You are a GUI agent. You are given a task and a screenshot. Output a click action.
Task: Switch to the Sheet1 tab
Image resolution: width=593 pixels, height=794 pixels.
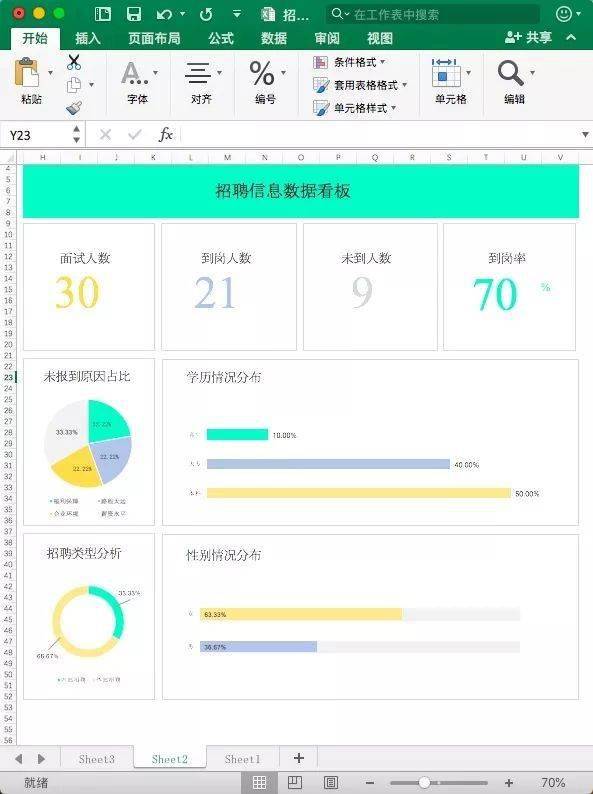click(243, 759)
